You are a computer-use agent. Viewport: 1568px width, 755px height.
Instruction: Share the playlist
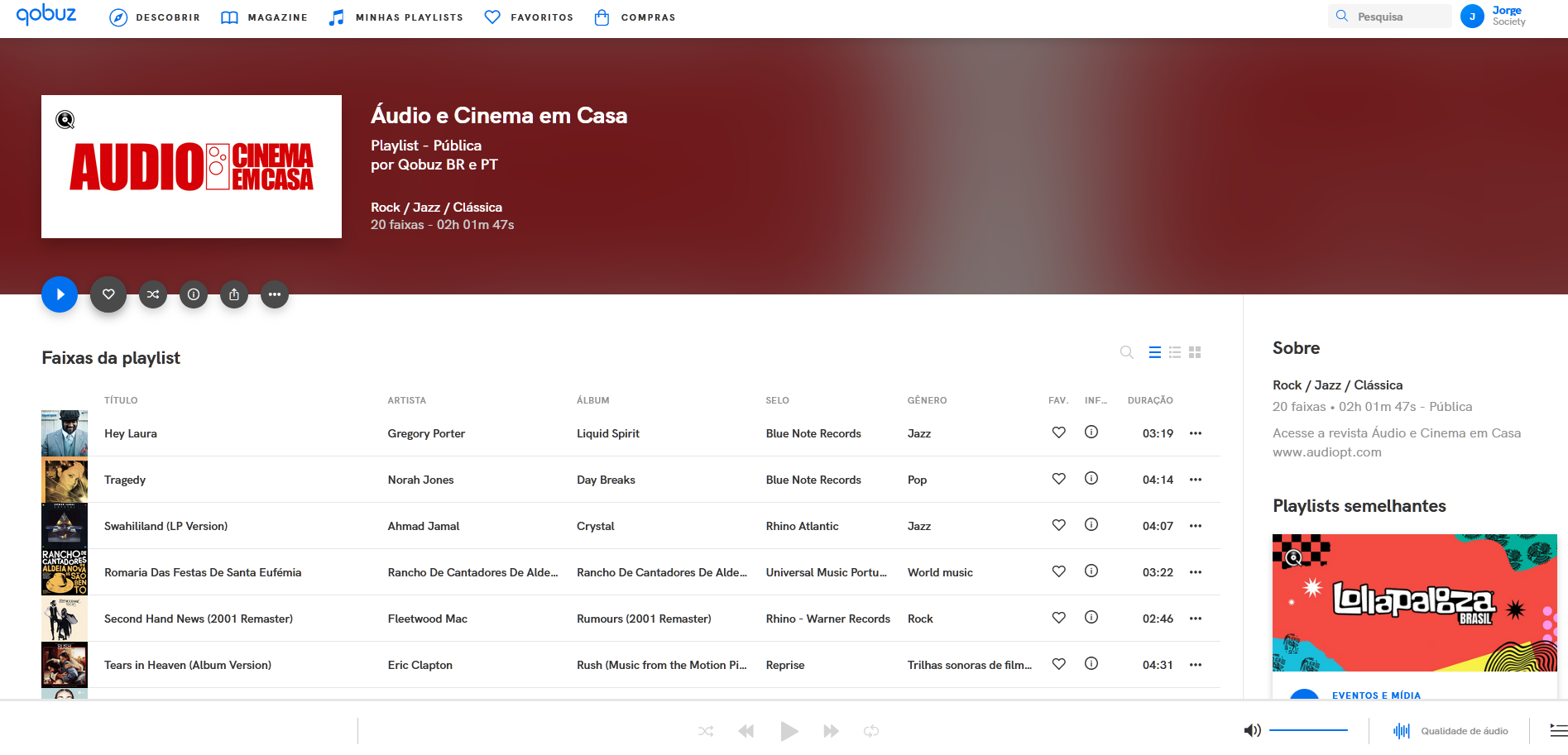tap(234, 294)
